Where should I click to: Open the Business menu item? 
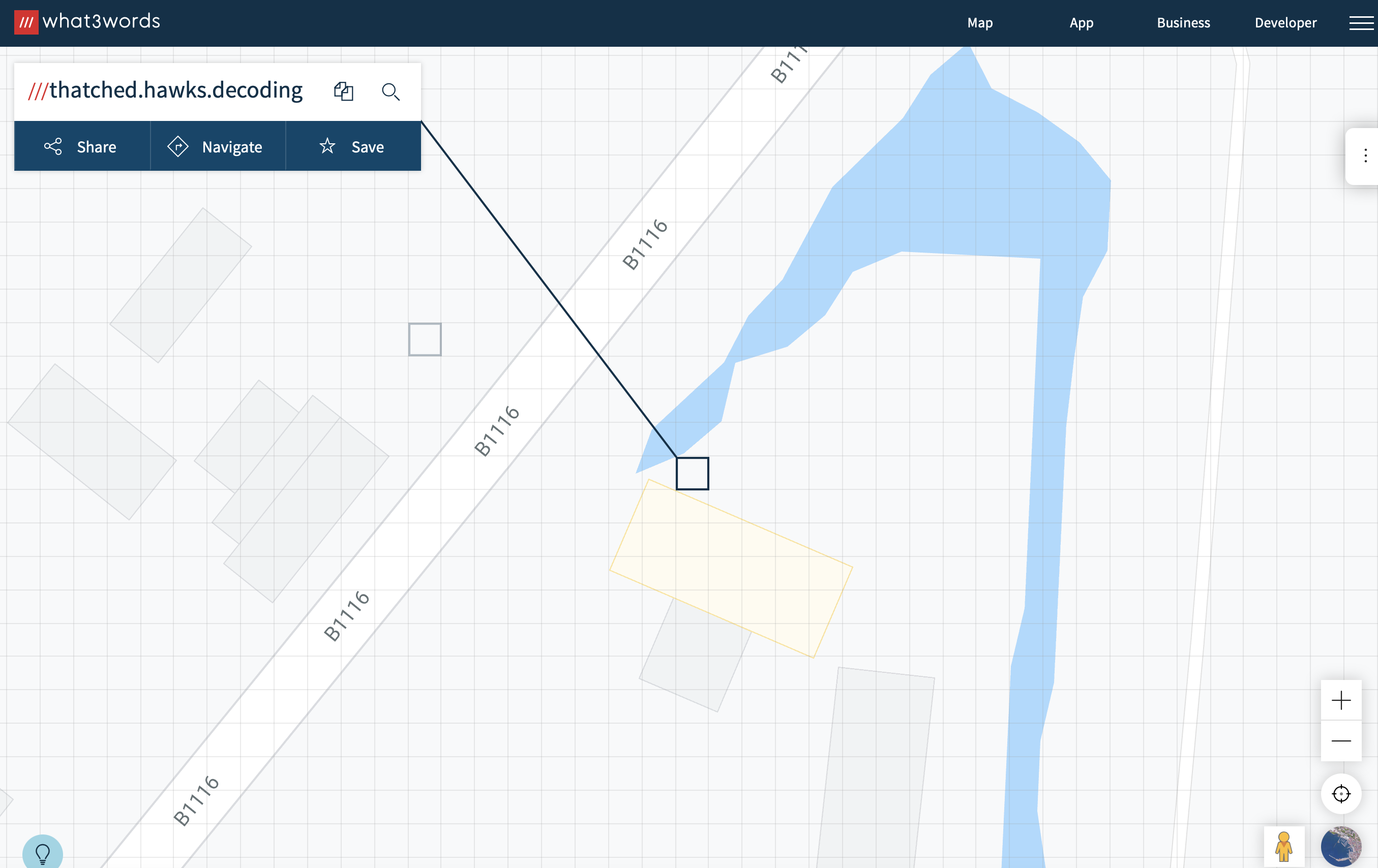1183,23
